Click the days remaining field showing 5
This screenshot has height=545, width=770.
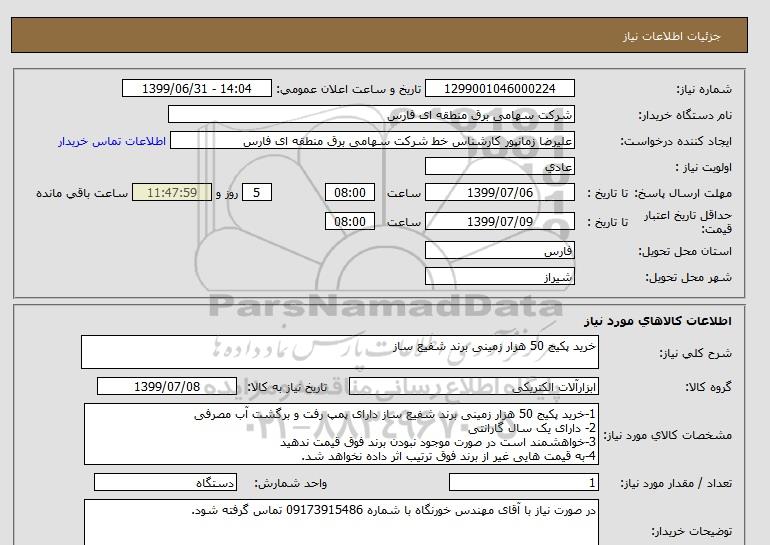pyautogui.click(x=257, y=193)
